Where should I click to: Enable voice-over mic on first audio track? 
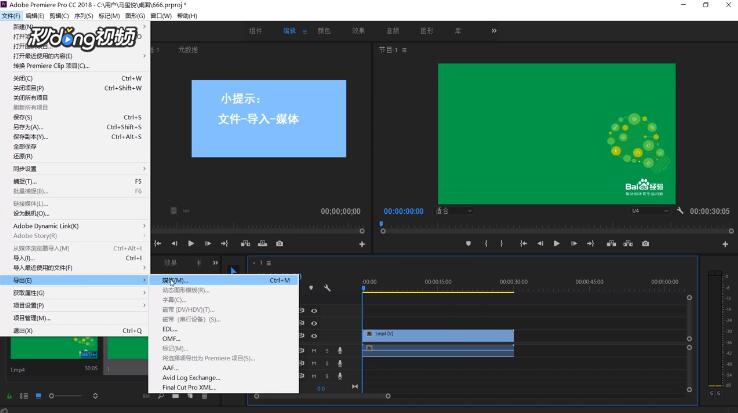tap(340, 351)
